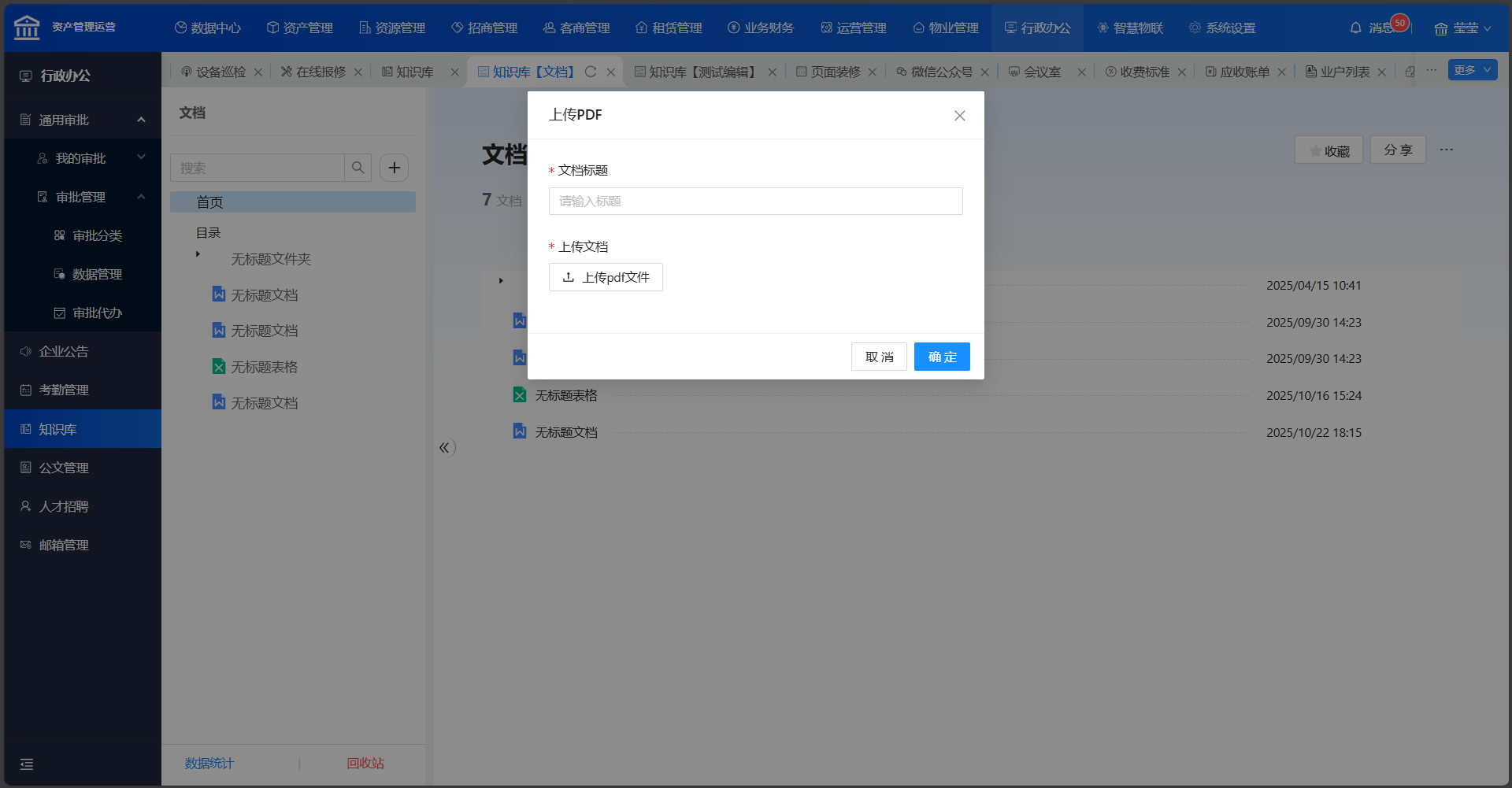Cancel the upload PDF dialog

[879, 357]
